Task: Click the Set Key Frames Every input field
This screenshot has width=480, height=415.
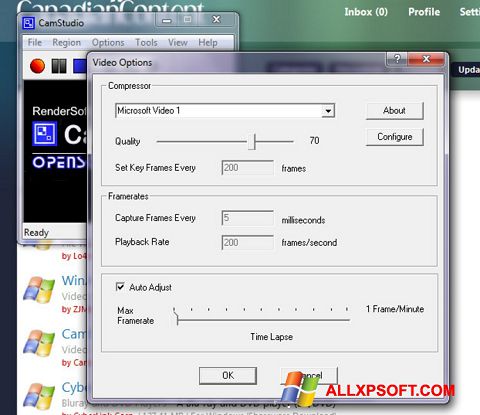Action: click(247, 168)
